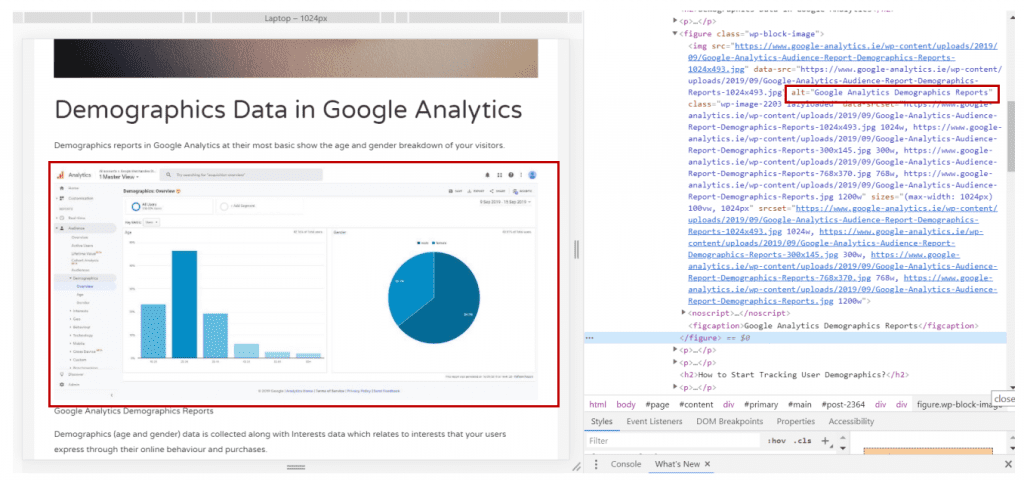Select #post-2364 in the DOM breadcrumb

click(x=844, y=405)
